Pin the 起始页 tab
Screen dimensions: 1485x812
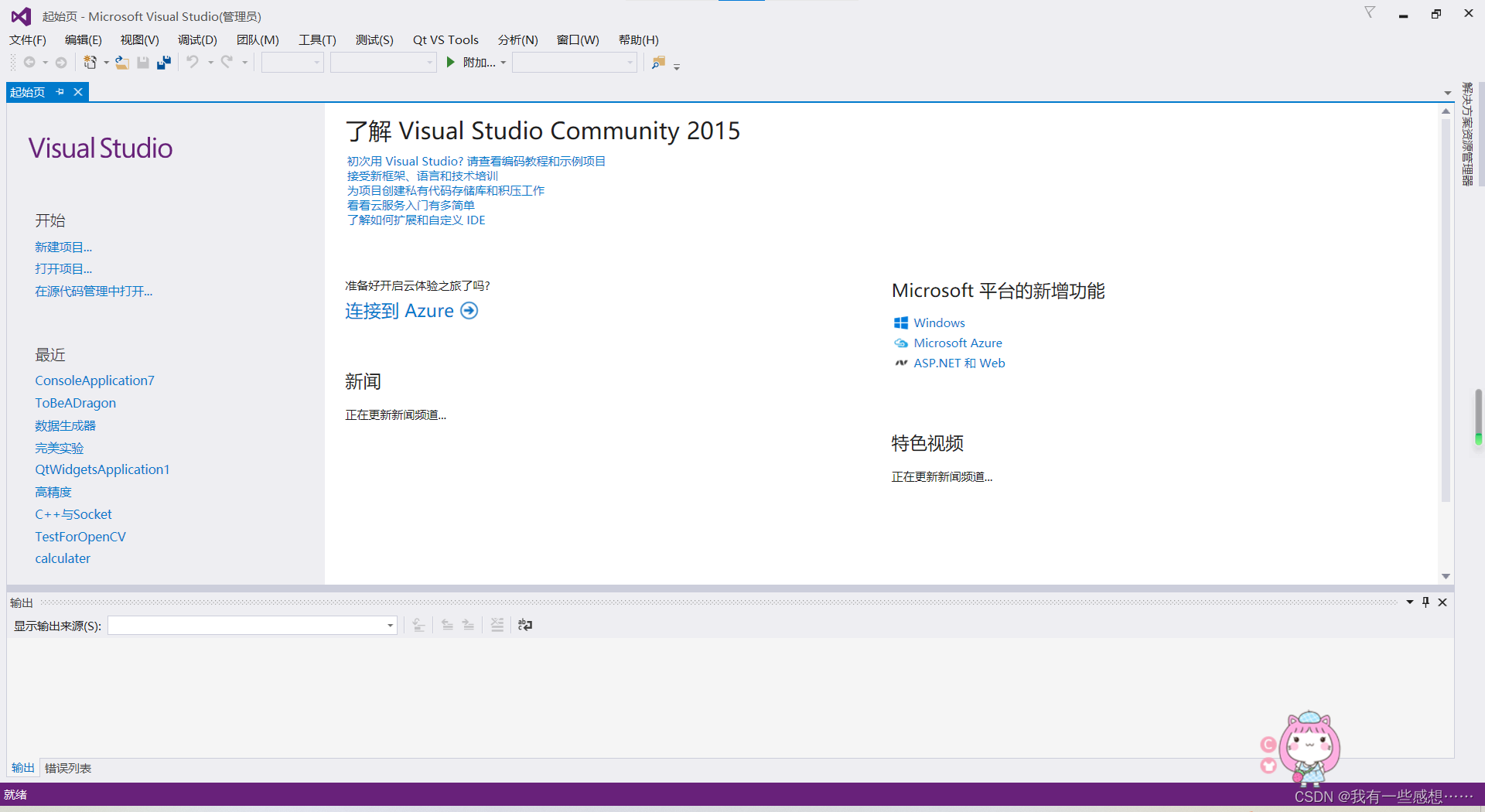click(60, 92)
